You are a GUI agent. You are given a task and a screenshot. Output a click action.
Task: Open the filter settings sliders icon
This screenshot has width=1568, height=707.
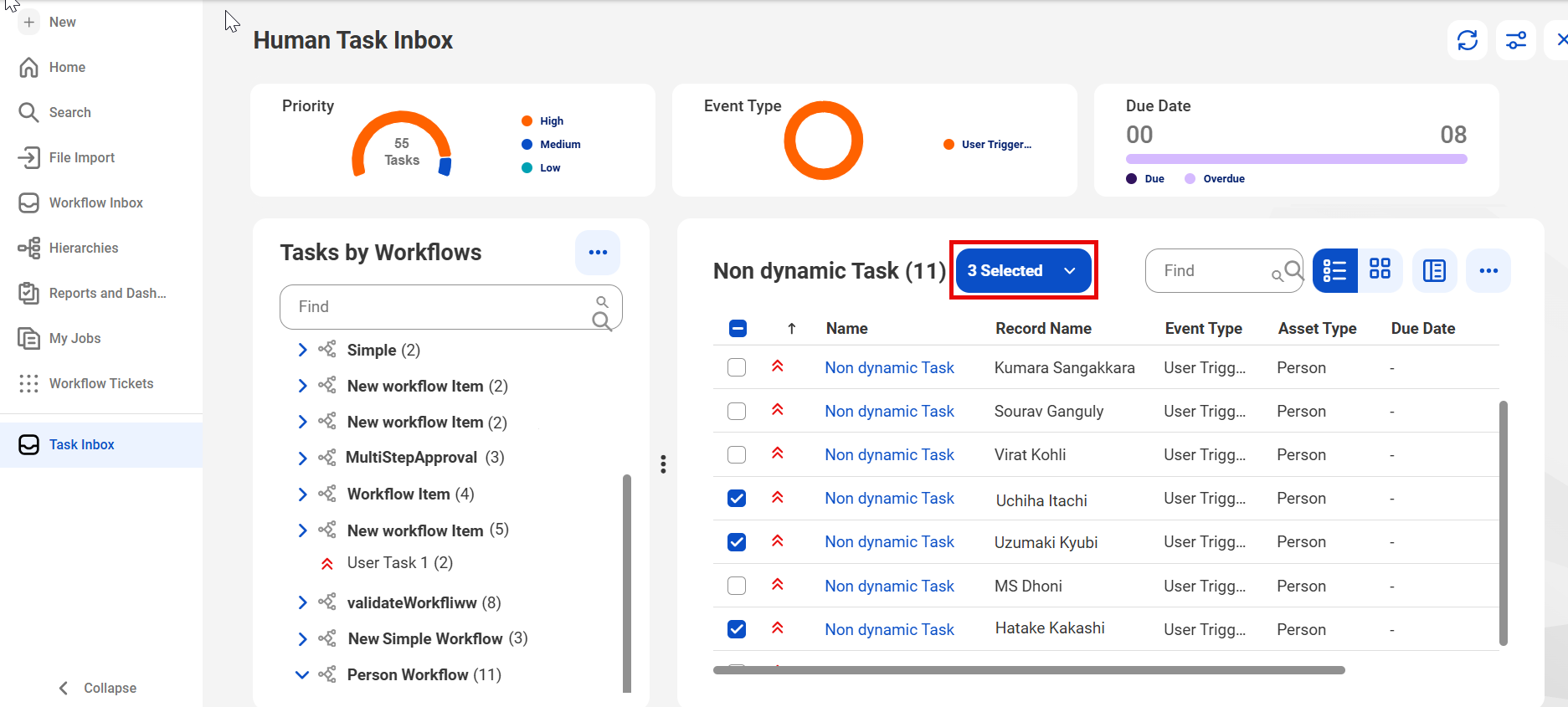pos(1515,40)
